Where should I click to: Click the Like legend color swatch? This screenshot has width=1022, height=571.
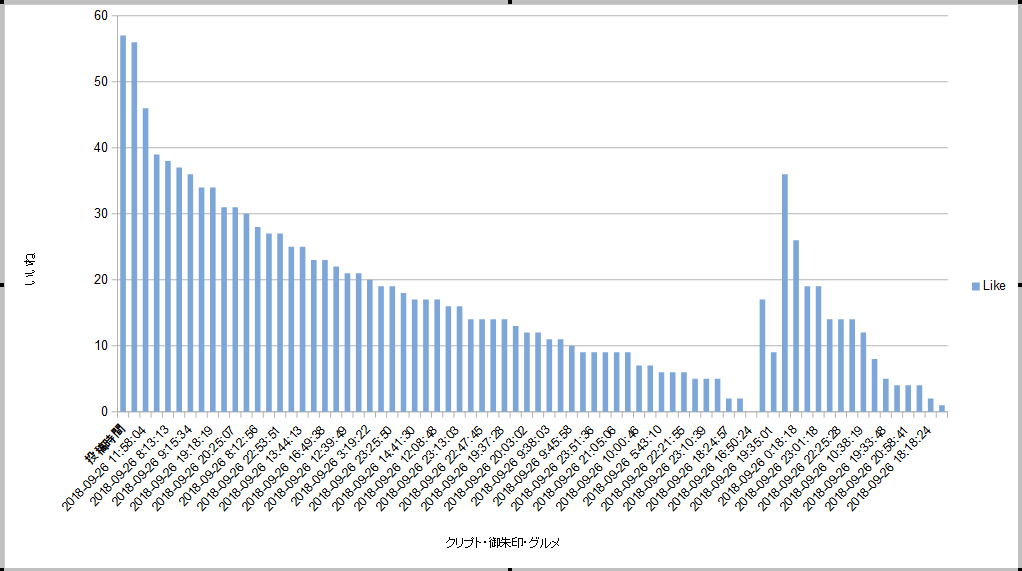point(975,286)
